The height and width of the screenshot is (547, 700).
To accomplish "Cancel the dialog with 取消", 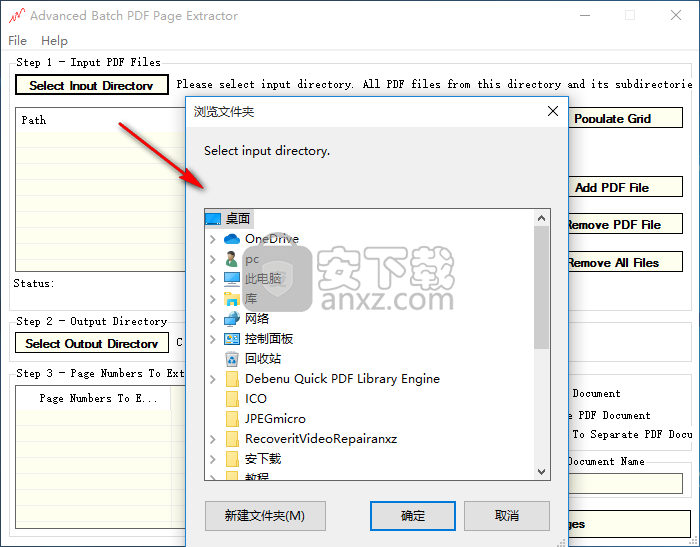I will tap(507, 516).
